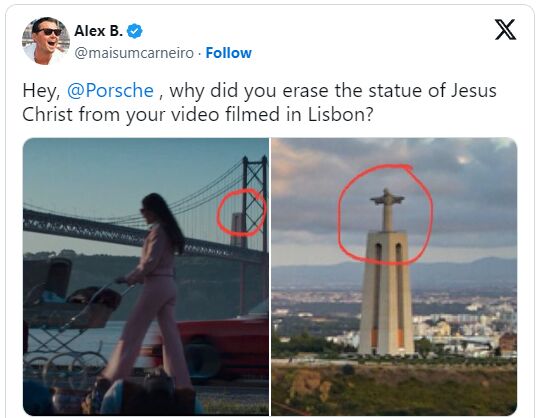Screen dimensions: 536x418
Task: Open the Porsche video frame image
Action: (146, 277)
